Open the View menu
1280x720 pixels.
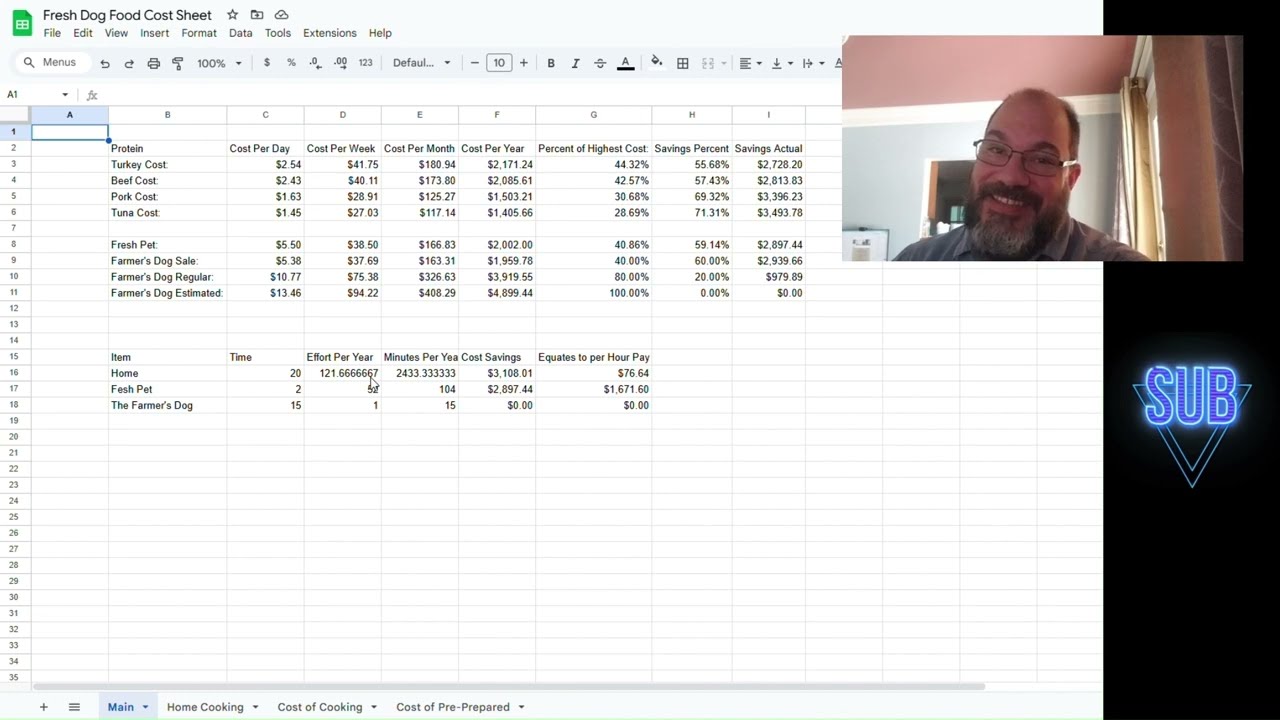pos(116,33)
